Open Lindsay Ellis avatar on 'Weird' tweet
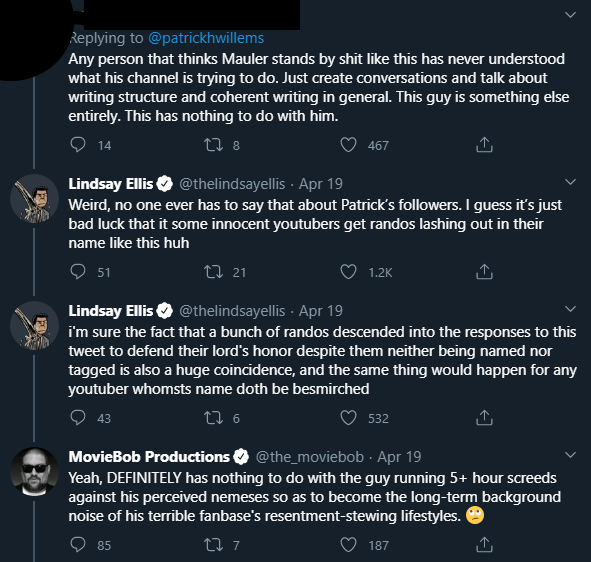The width and height of the screenshot is (591, 562). coord(35,199)
